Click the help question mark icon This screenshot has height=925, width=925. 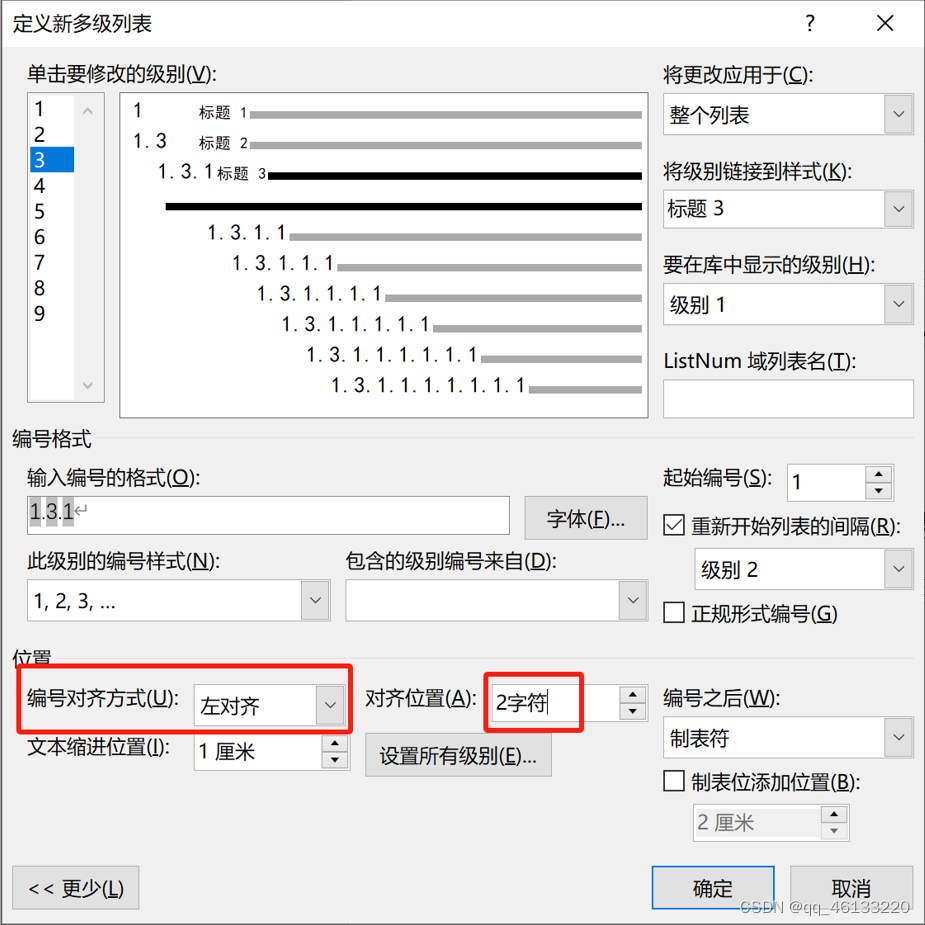coord(810,24)
